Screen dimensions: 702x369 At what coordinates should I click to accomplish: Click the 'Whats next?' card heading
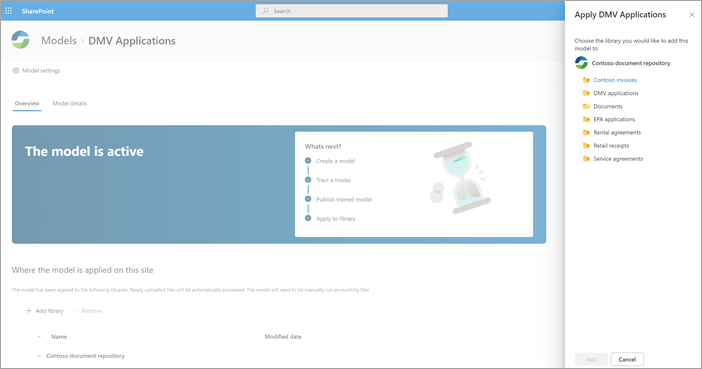323,146
